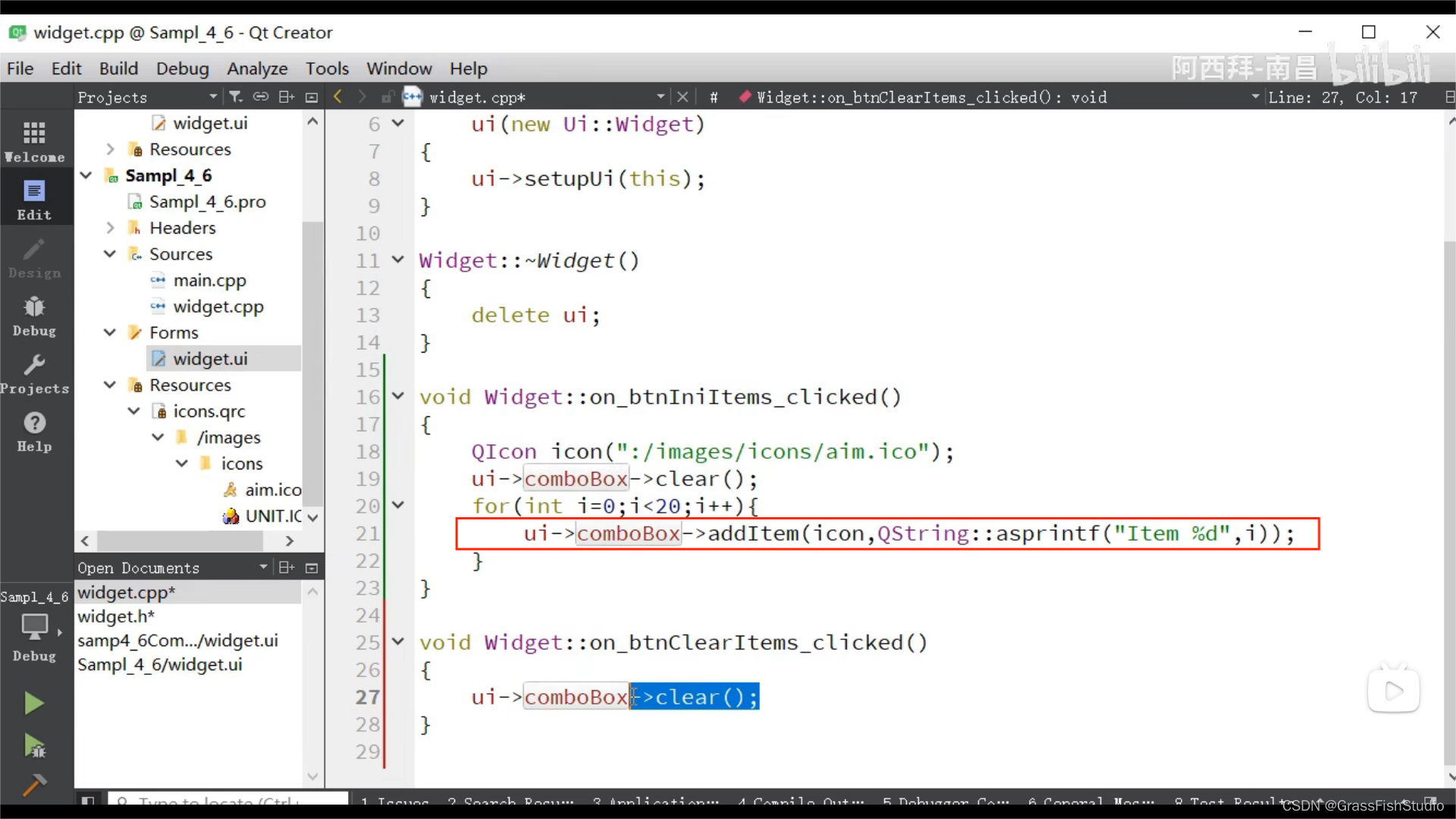Image resolution: width=1456 pixels, height=819 pixels.
Task: Open the Analyze menu
Action: (x=257, y=68)
